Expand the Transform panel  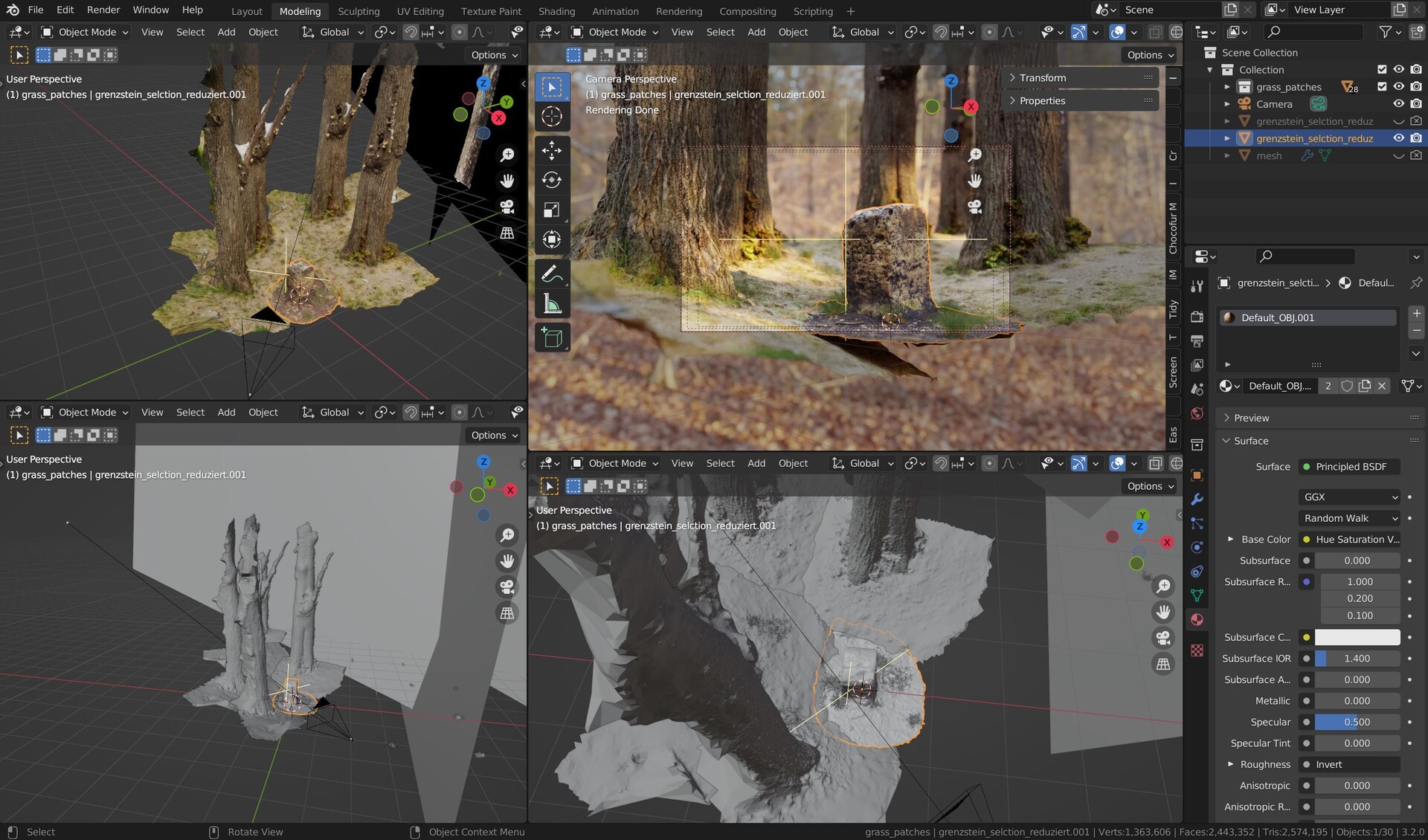point(1042,78)
